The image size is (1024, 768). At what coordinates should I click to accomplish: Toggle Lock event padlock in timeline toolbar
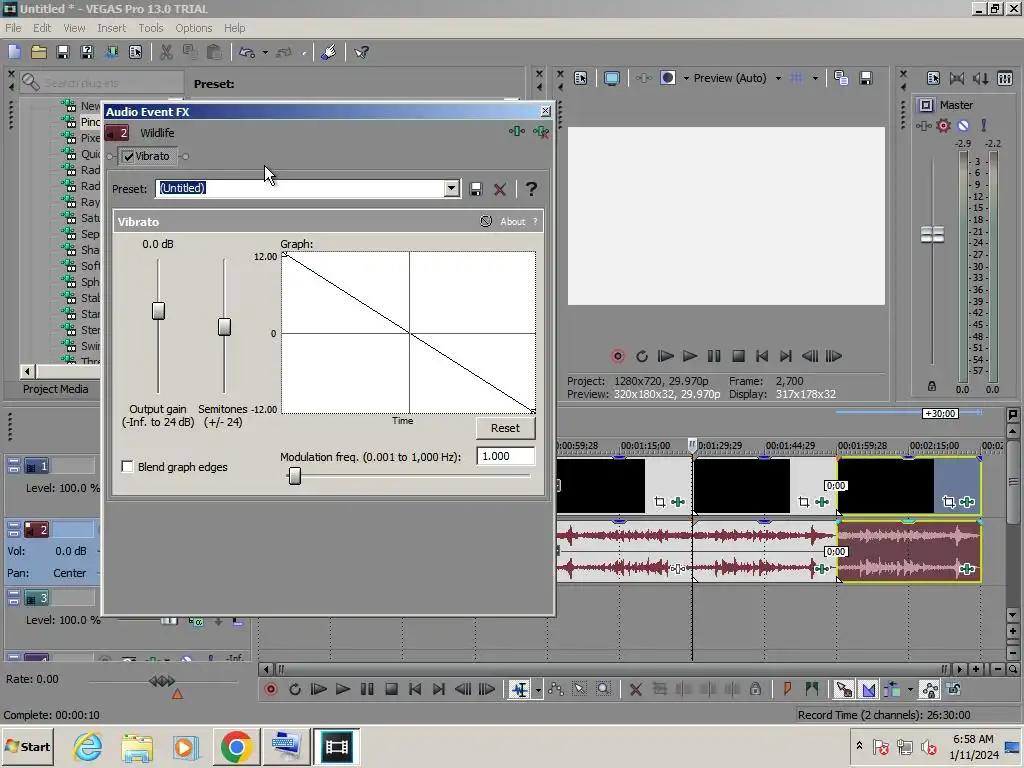pos(756,689)
